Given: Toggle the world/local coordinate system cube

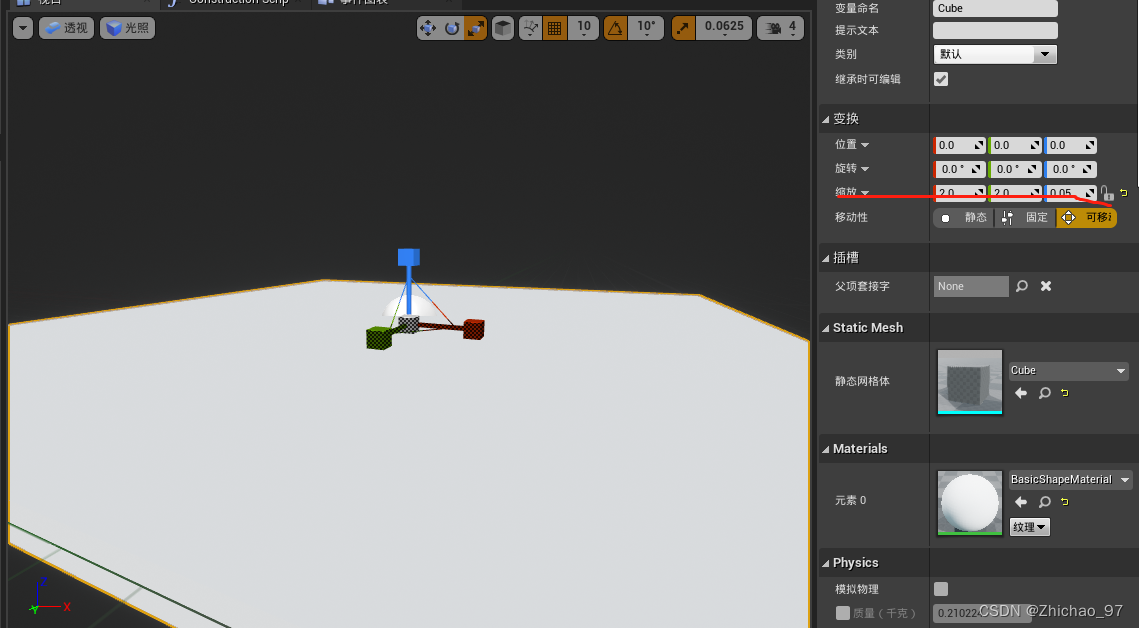Looking at the screenshot, I should (503, 28).
